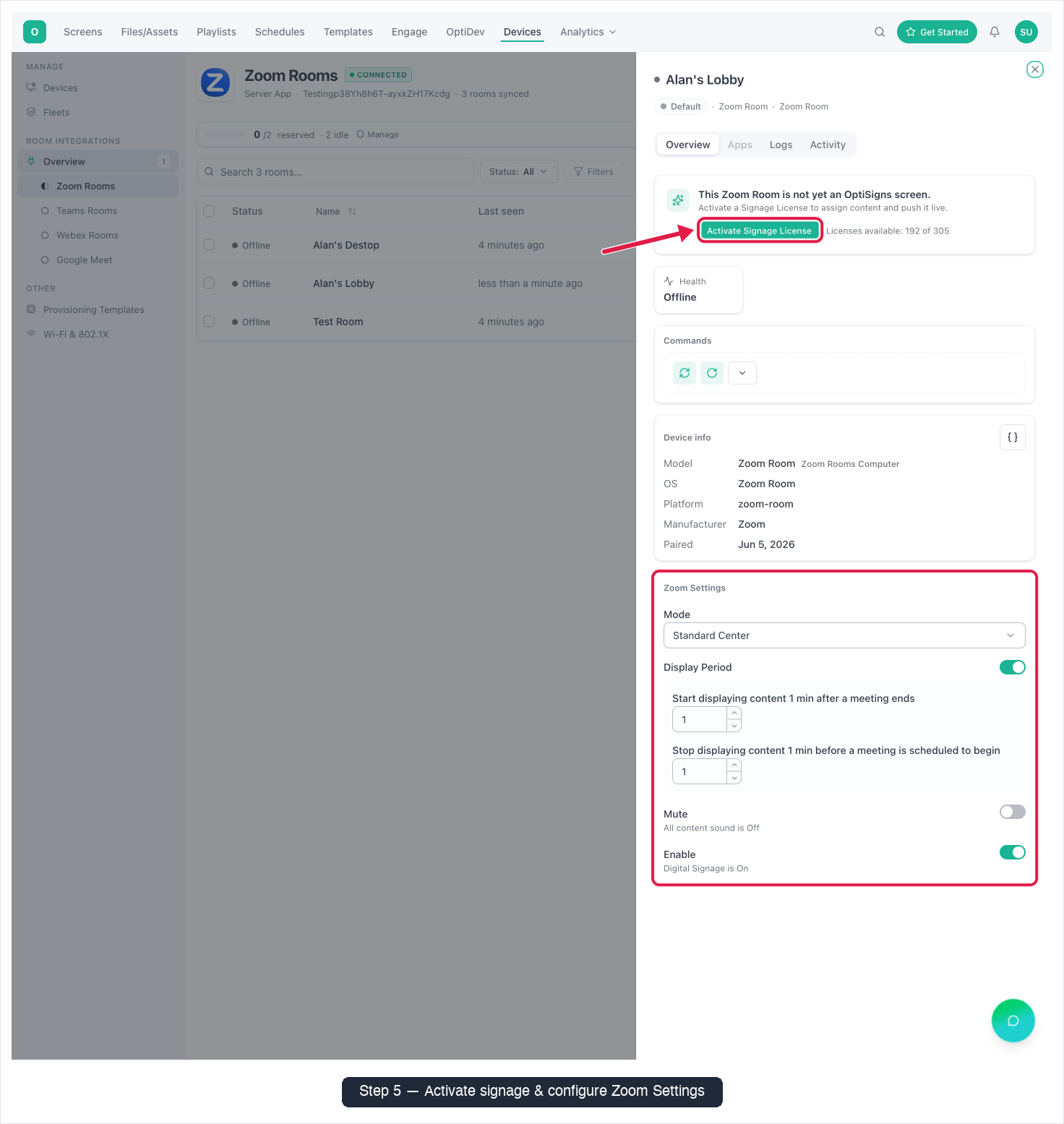Click the Zoom Rooms logo icon

(215, 83)
